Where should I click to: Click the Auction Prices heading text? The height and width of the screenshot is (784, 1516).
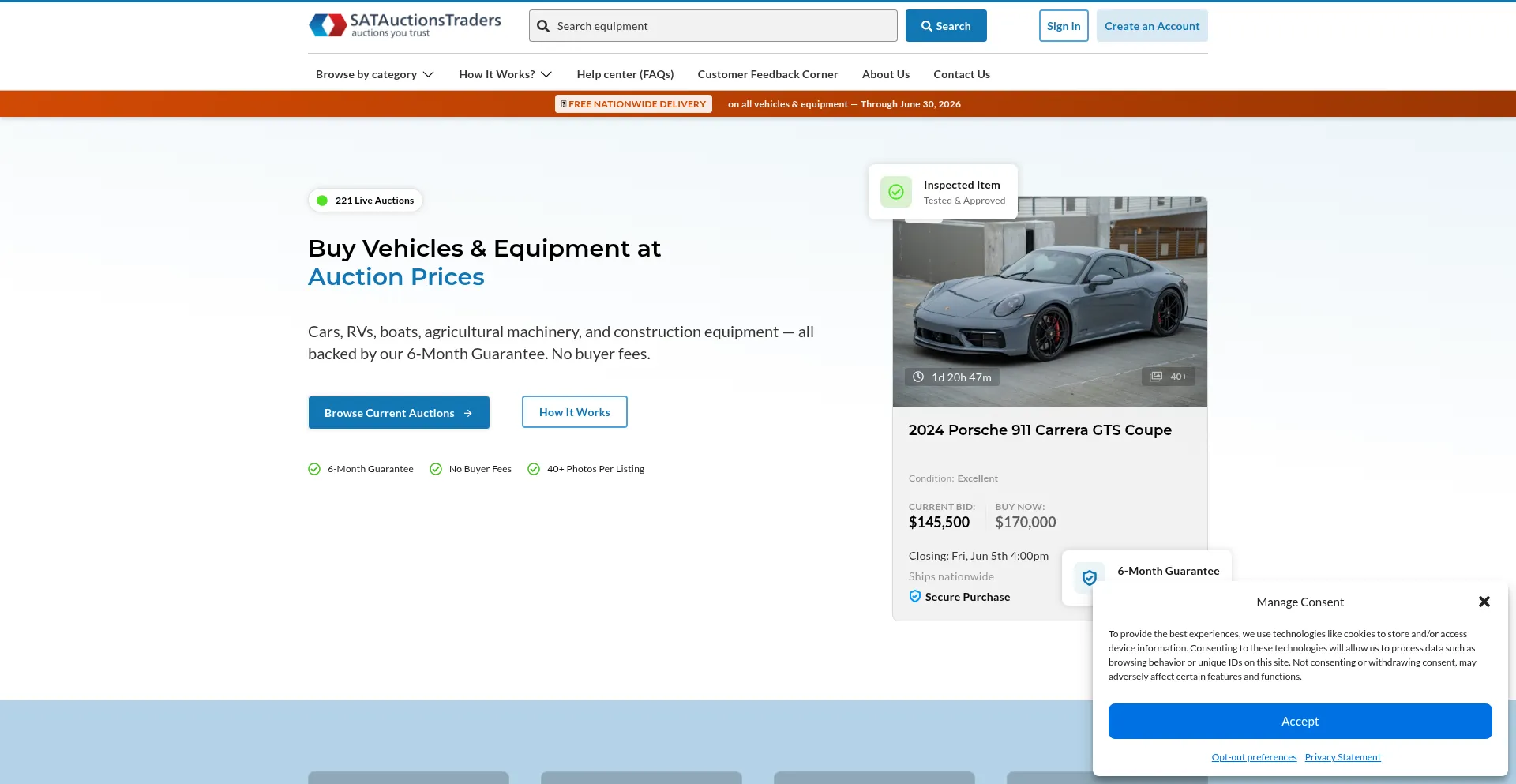(396, 277)
